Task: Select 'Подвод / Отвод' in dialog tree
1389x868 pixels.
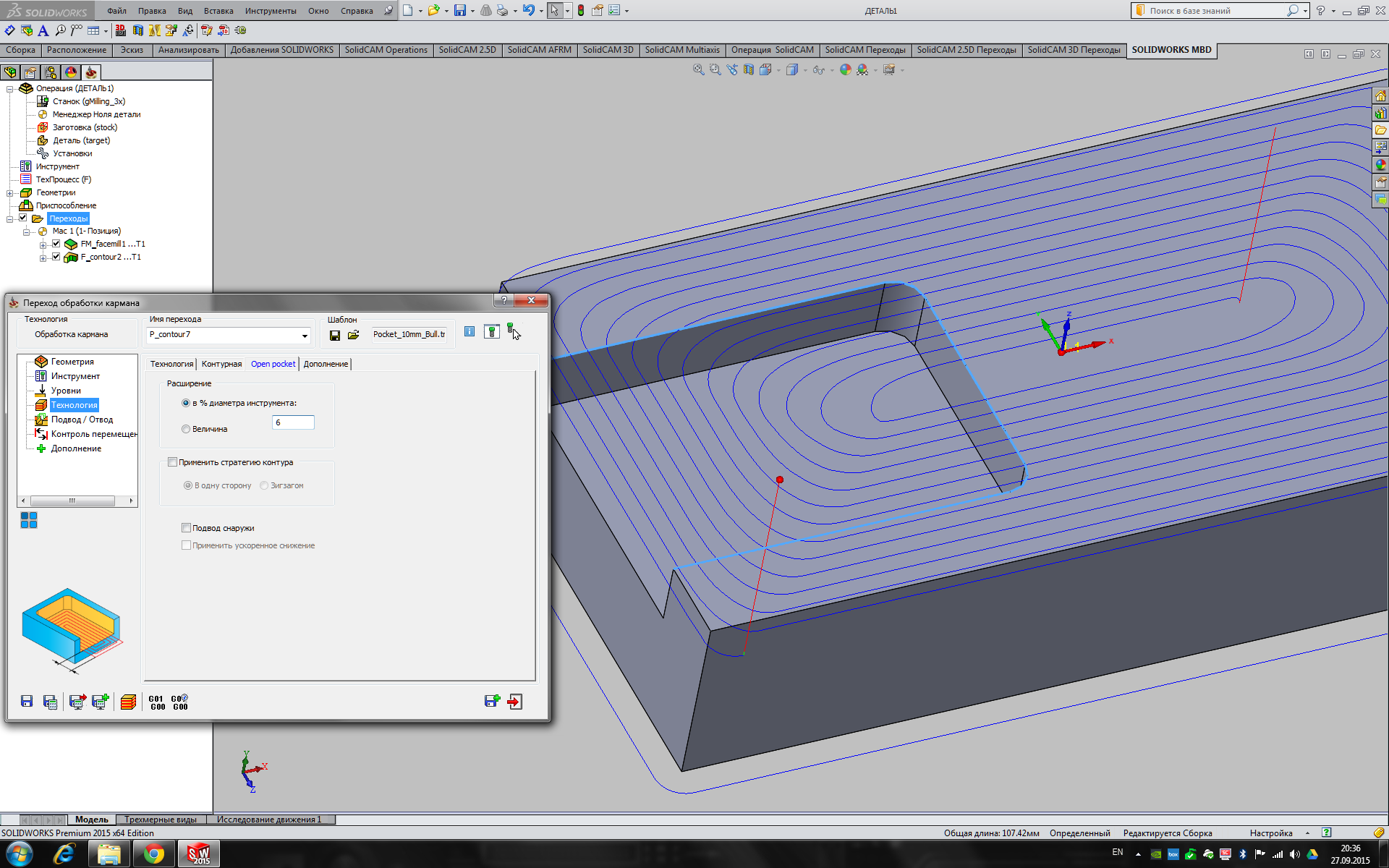Action: click(x=82, y=420)
